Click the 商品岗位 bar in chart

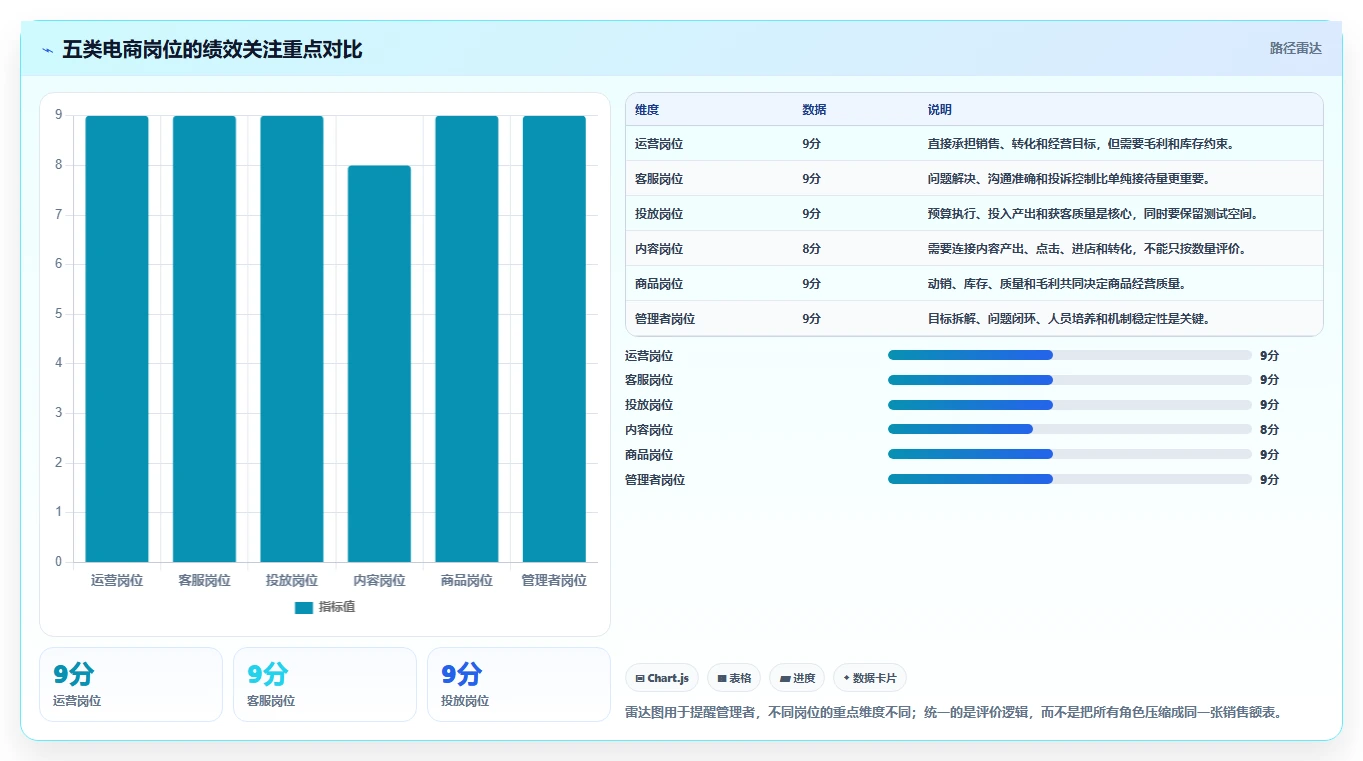point(467,339)
